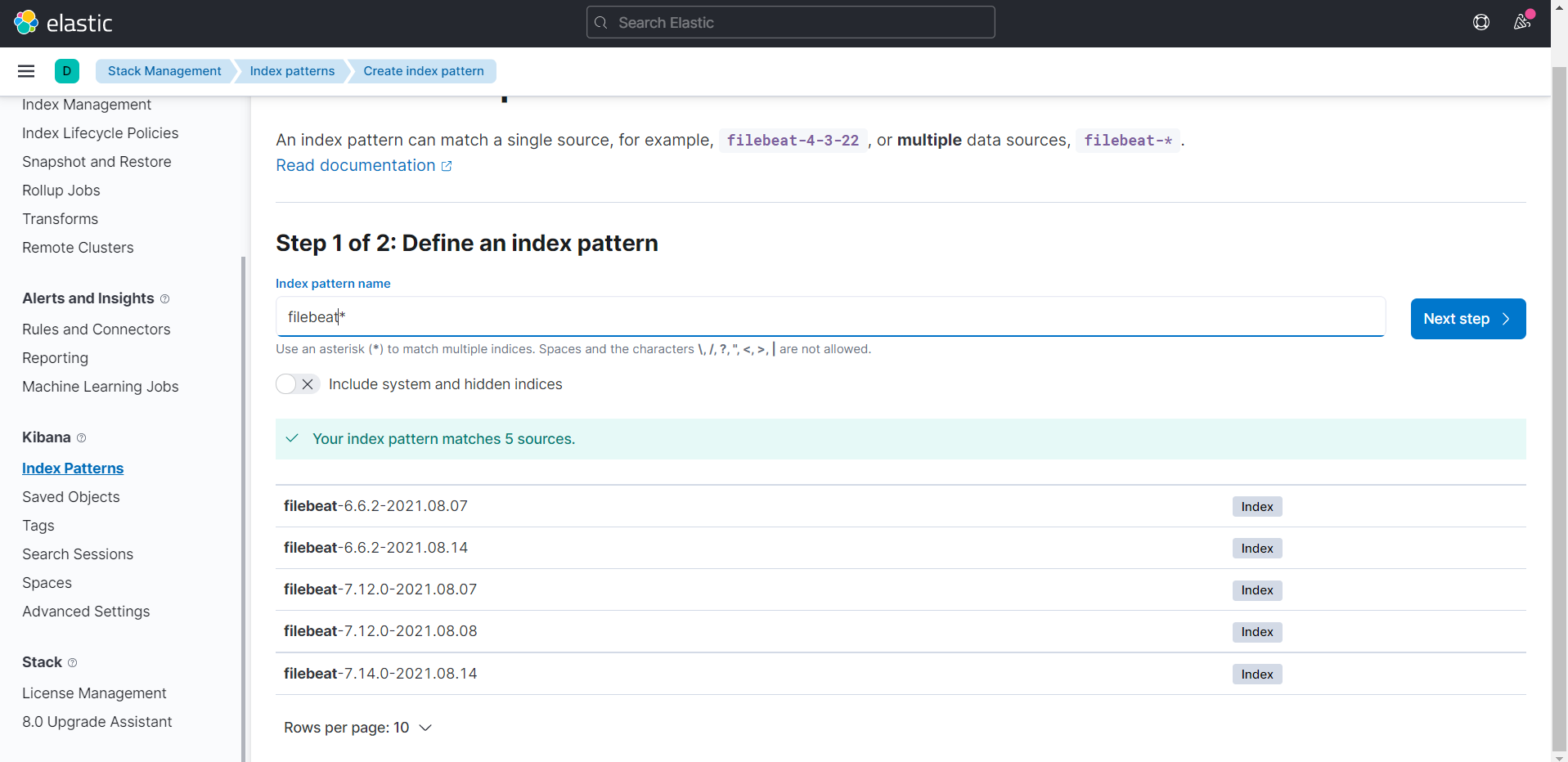Click the Next step button

click(x=1468, y=319)
